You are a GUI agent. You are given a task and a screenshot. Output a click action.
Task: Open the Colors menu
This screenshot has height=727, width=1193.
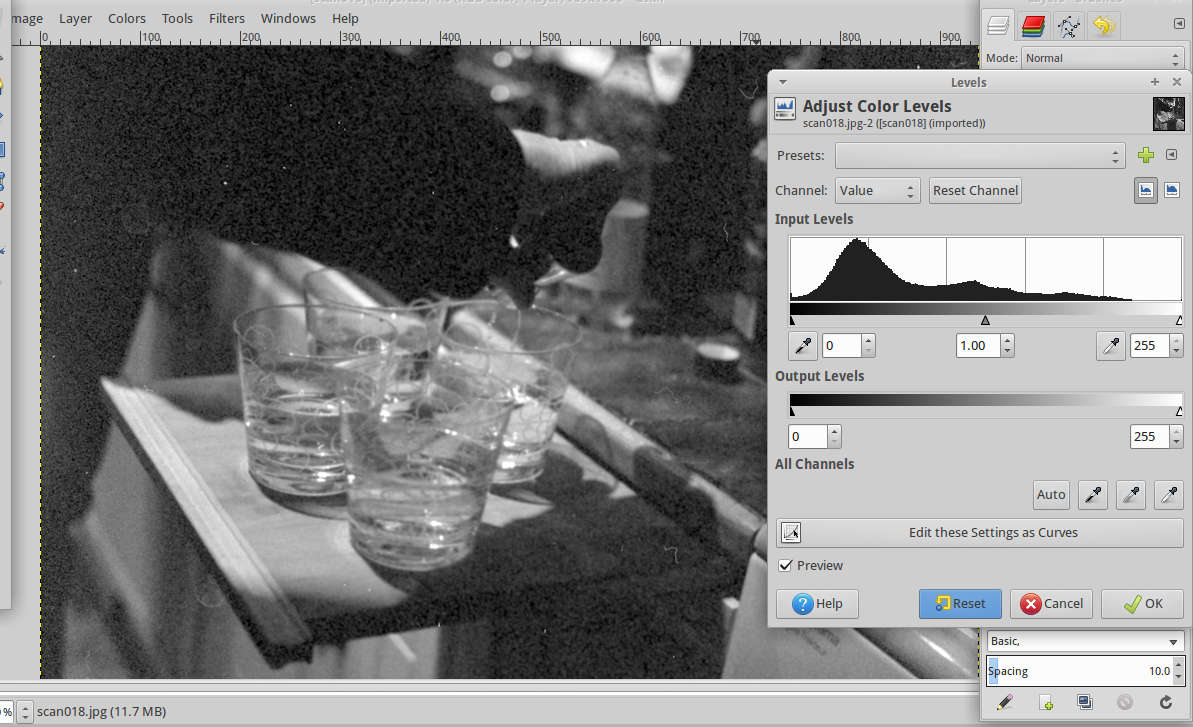(x=126, y=18)
